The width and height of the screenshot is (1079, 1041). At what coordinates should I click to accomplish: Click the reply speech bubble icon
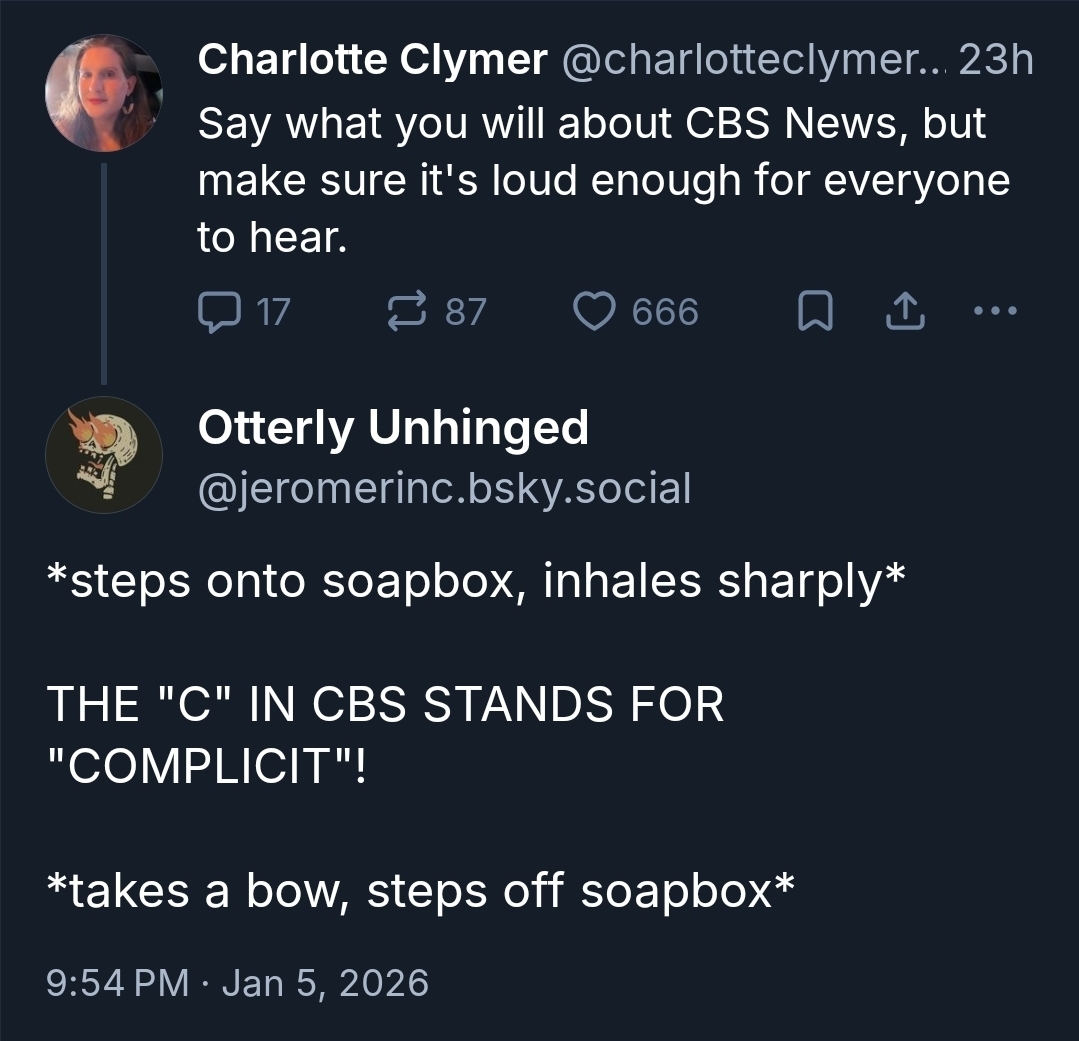pos(216,313)
